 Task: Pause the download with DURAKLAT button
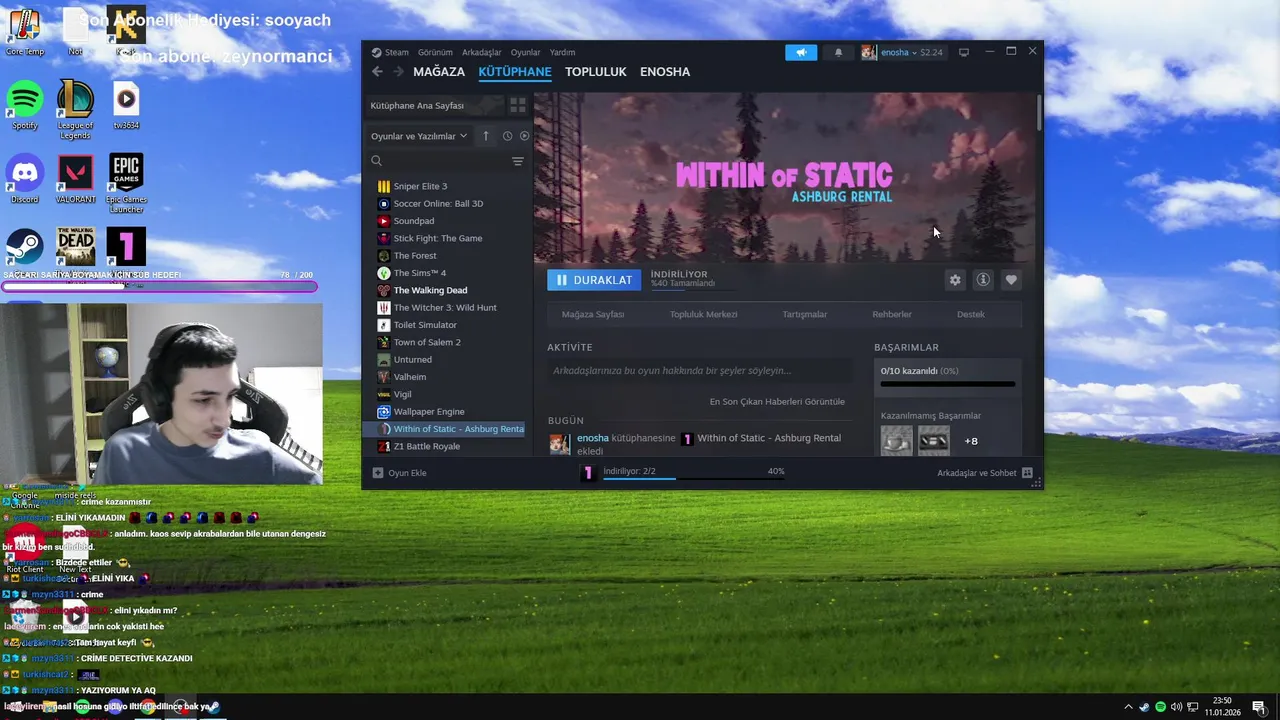594,280
